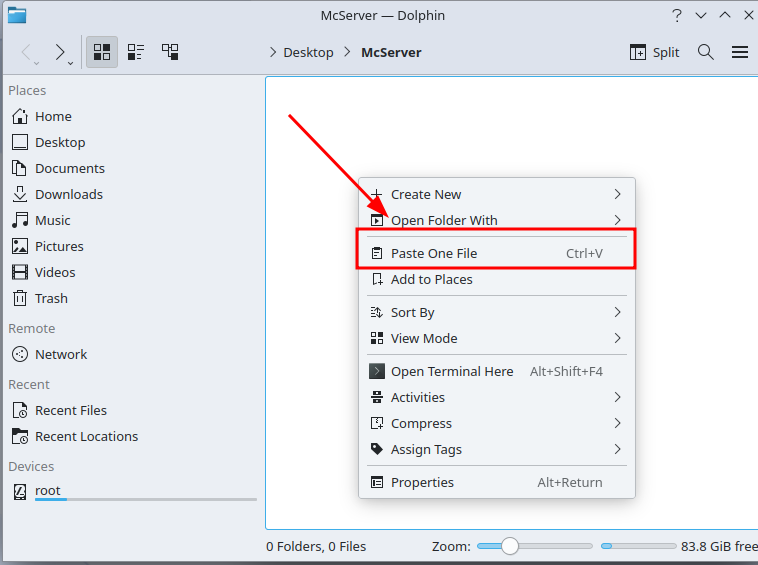
Task: Open Downloads in Places panel
Action: pyautogui.click(x=68, y=194)
